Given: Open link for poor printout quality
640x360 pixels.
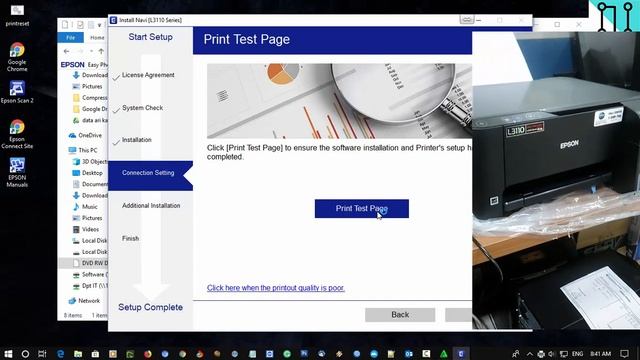Looking at the screenshot, I should (x=276, y=288).
